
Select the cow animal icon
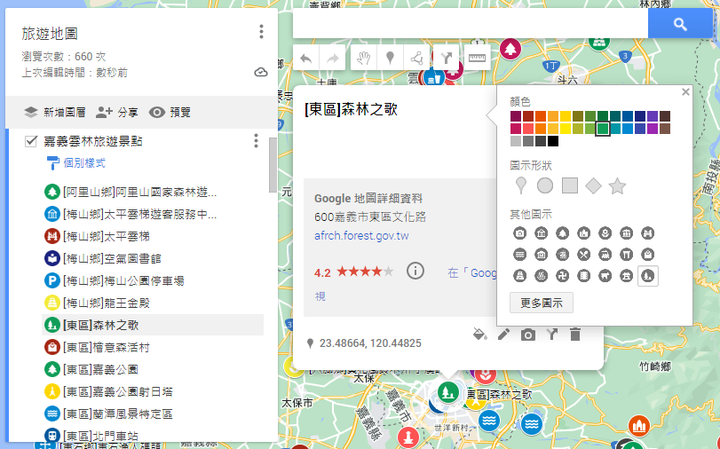[605, 276]
